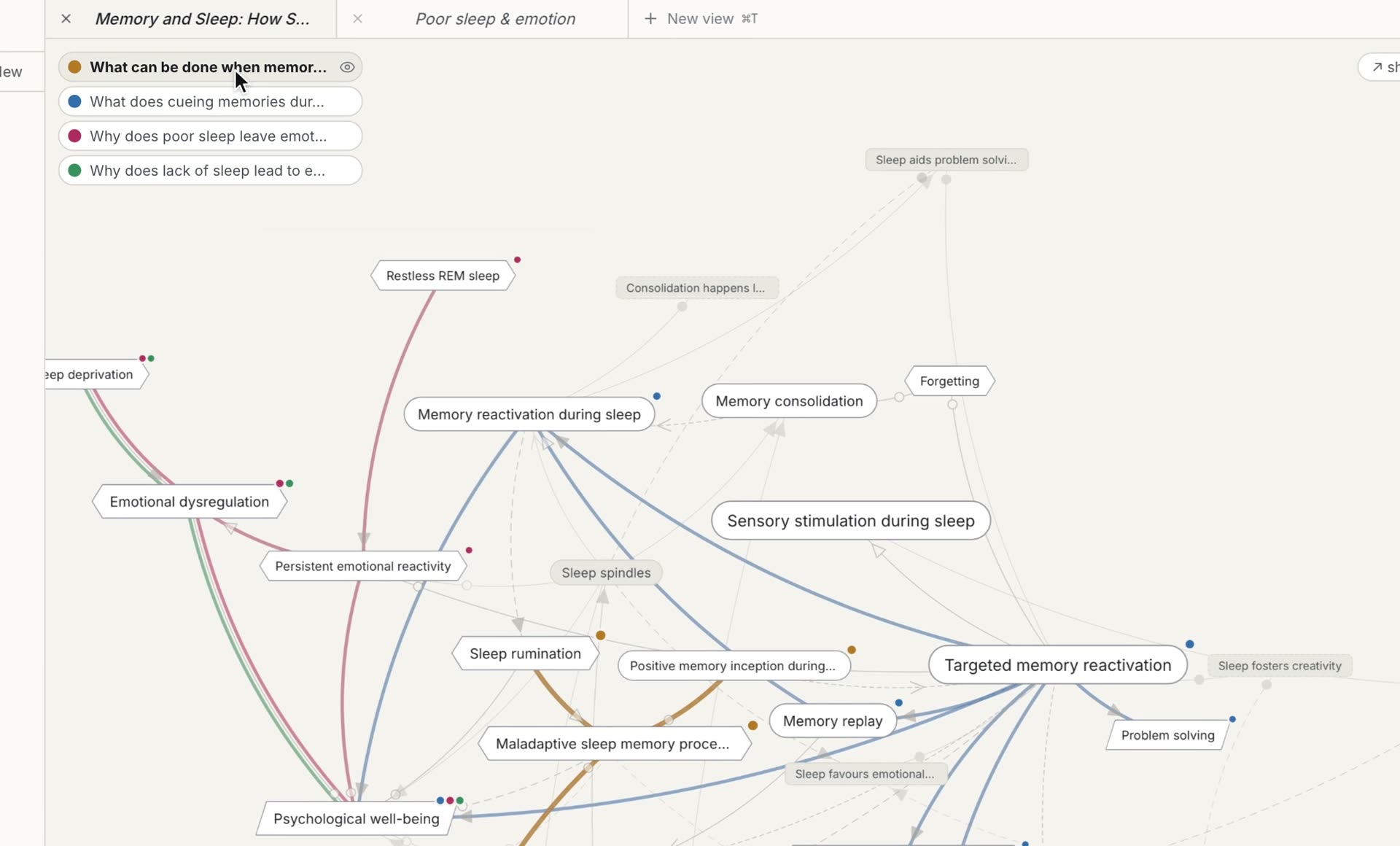Viewport: 1400px width, 846px height.
Task: Select the Restless REM sleep node
Action: point(443,276)
